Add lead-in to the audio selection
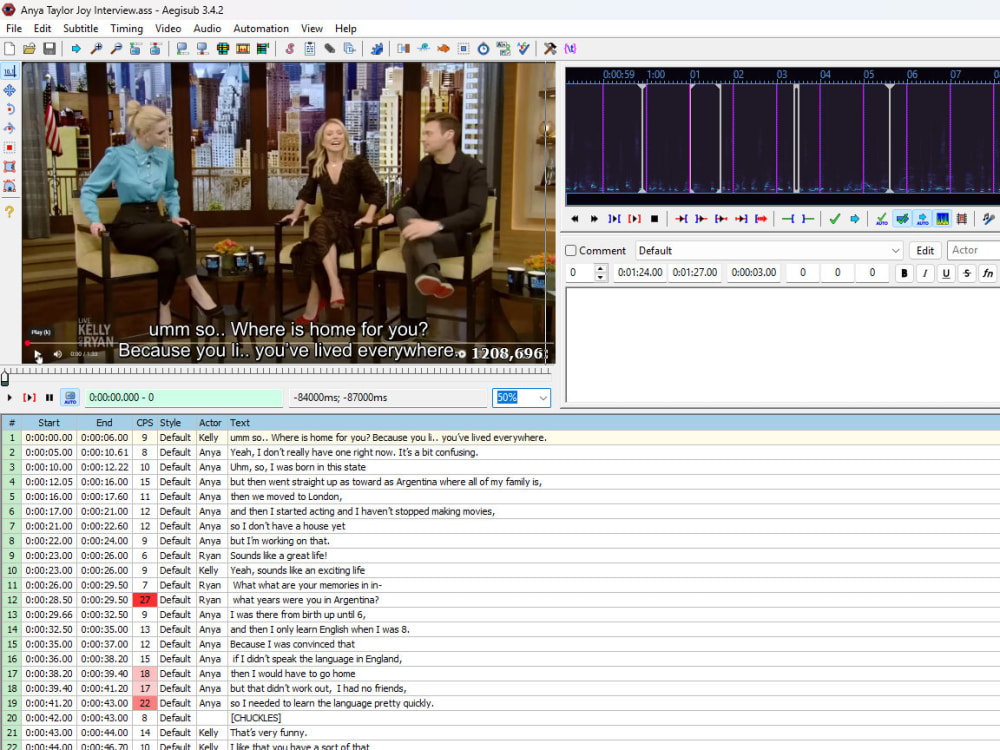The width and height of the screenshot is (1000, 750). click(x=788, y=219)
